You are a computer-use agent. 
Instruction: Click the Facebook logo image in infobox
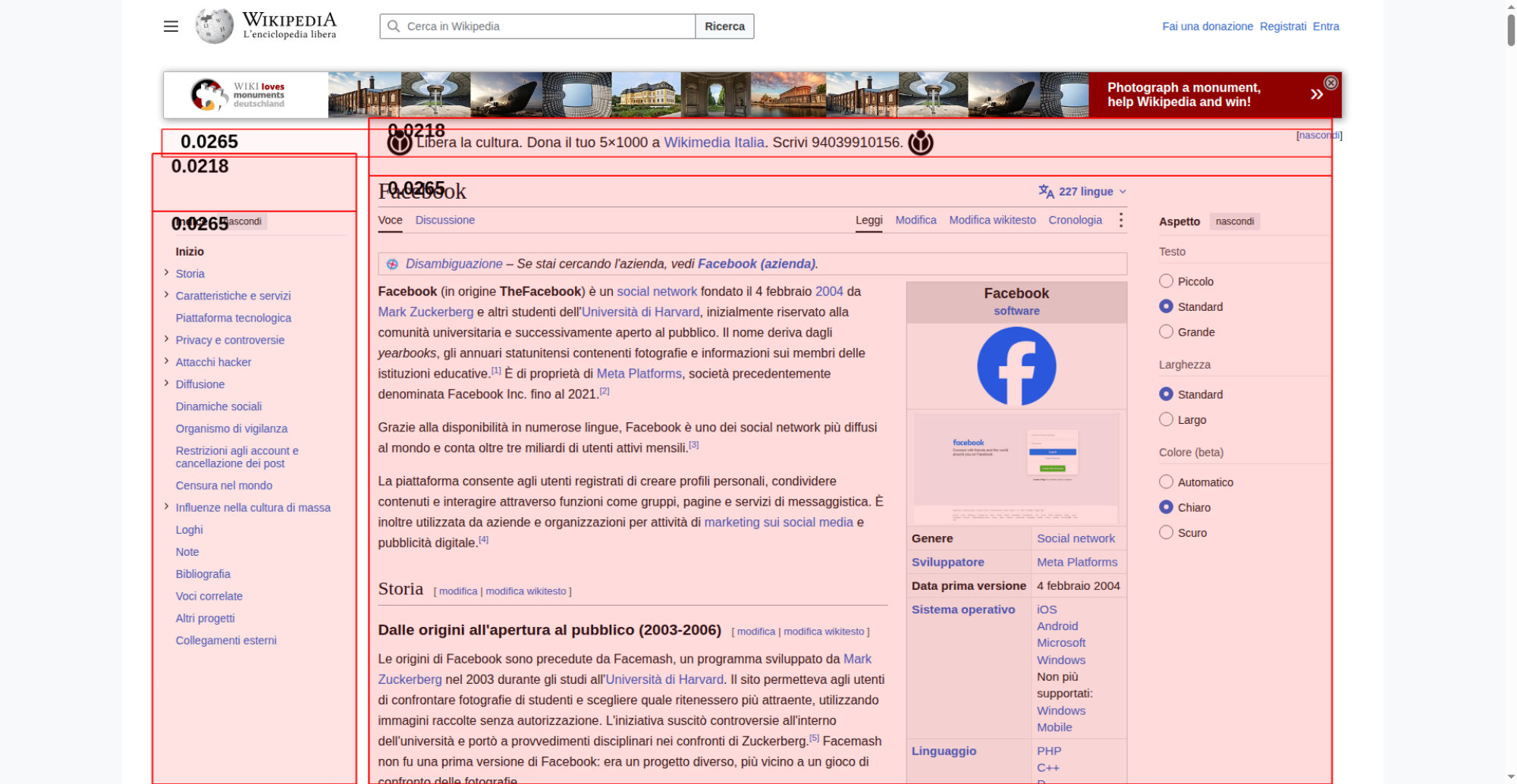[x=1016, y=366]
